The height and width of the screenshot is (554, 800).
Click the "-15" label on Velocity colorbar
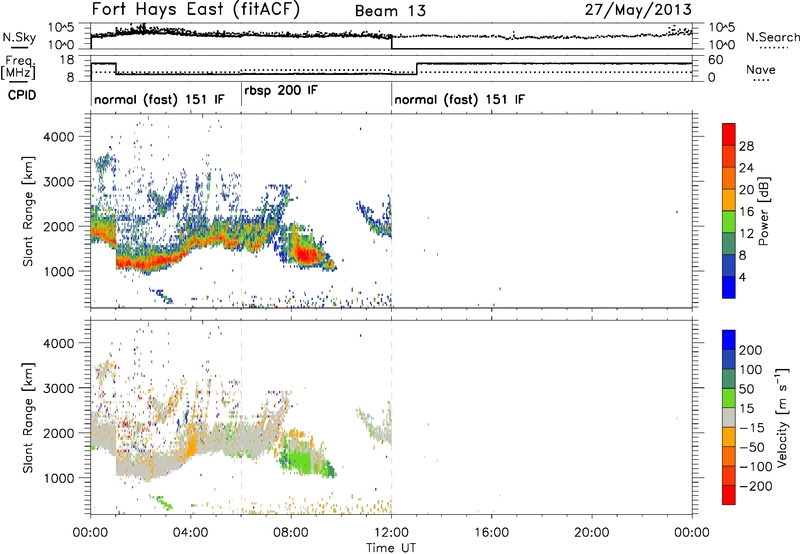[752, 428]
